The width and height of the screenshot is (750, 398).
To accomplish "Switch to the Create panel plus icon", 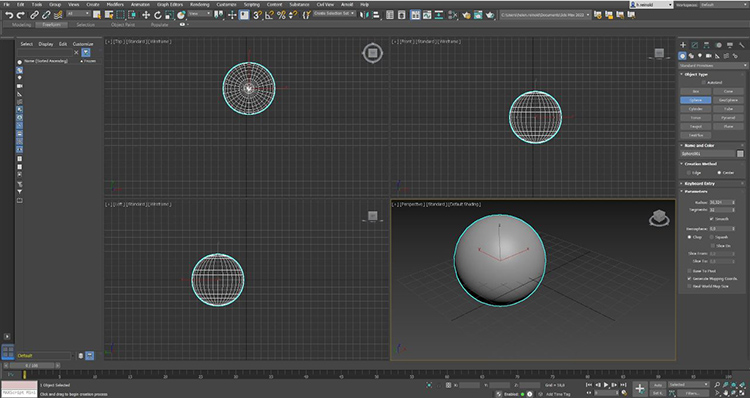I will pyautogui.click(x=683, y=45).
